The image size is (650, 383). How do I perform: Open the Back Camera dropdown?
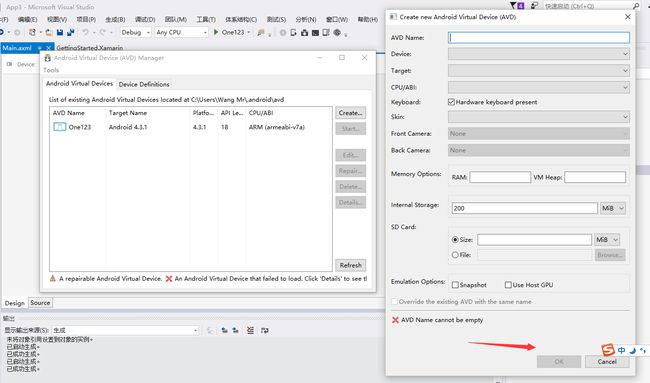(539, 150)
